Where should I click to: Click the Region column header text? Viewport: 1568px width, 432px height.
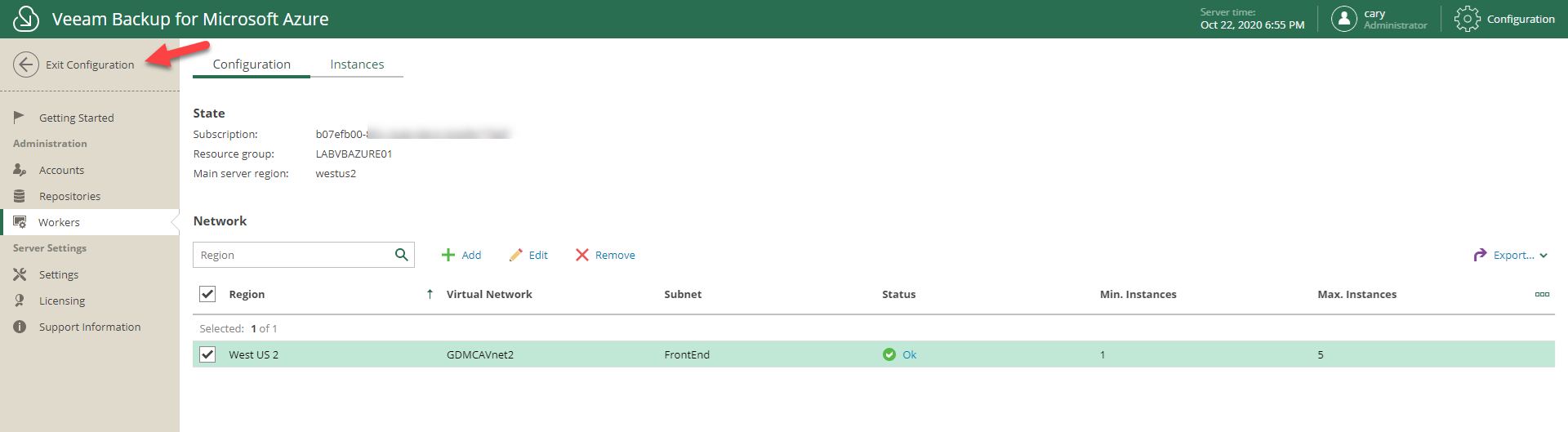(x=247, y=294)
